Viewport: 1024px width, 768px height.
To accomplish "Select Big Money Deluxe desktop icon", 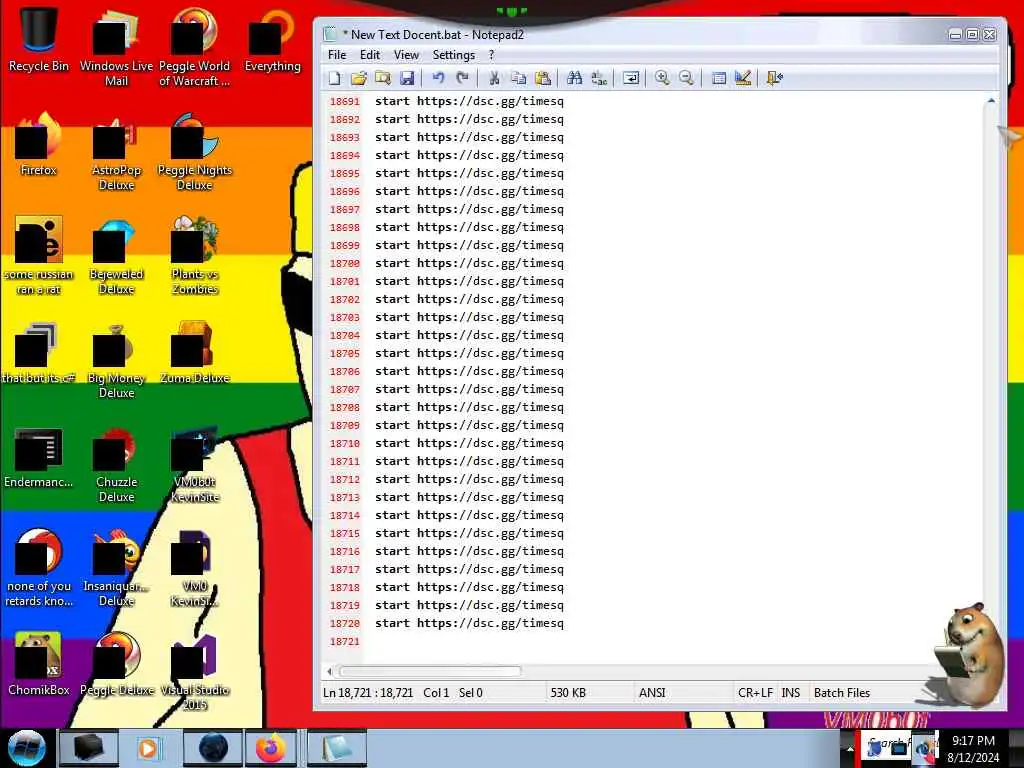I will [116, 359].
